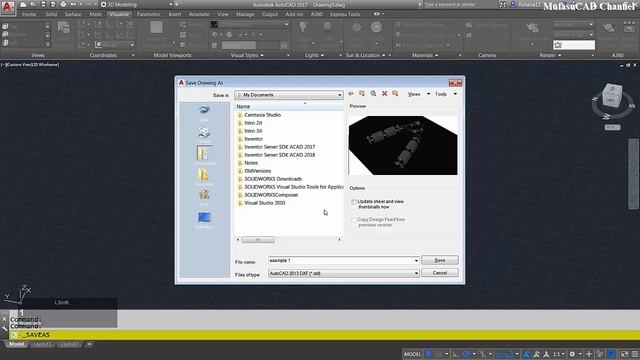The image size is (640, 360).
Task: Open Favorites location in places sidebar
Action: [x=204, y=177]
